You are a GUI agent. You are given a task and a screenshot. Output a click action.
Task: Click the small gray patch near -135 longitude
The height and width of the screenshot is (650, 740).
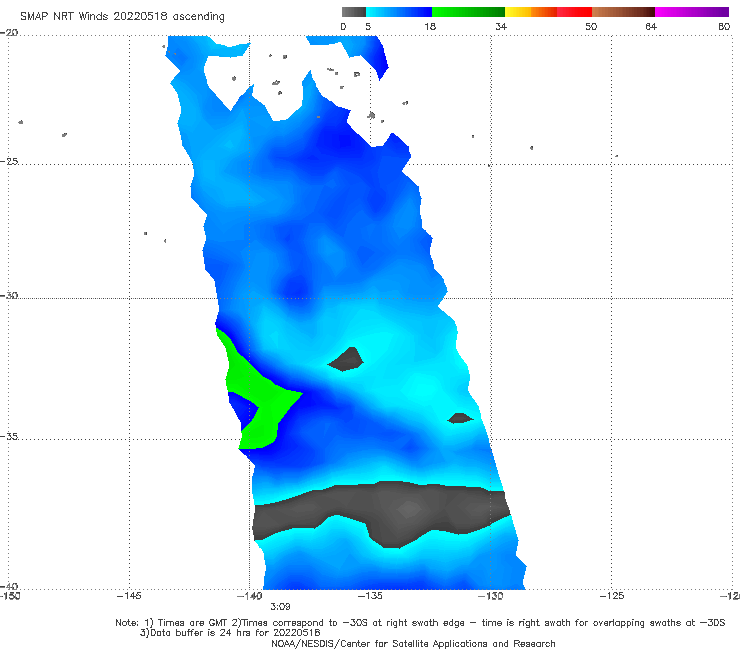click(x=346, y=360)
